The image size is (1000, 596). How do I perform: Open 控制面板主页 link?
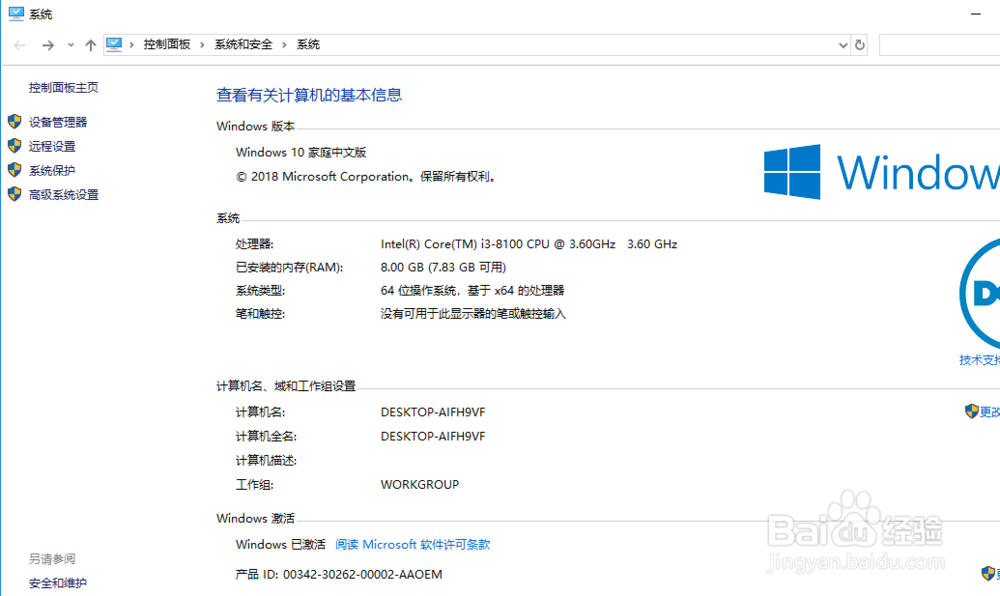pyautogui.click(x=64, y=87)
